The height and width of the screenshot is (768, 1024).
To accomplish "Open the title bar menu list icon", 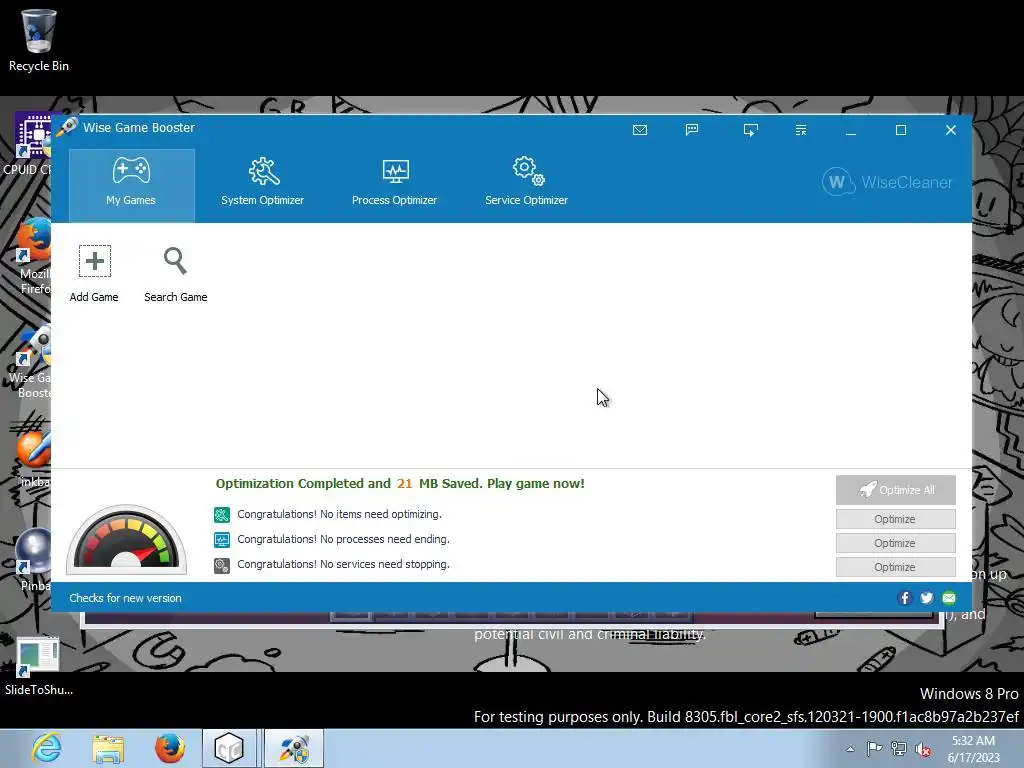I will [801, 130].
